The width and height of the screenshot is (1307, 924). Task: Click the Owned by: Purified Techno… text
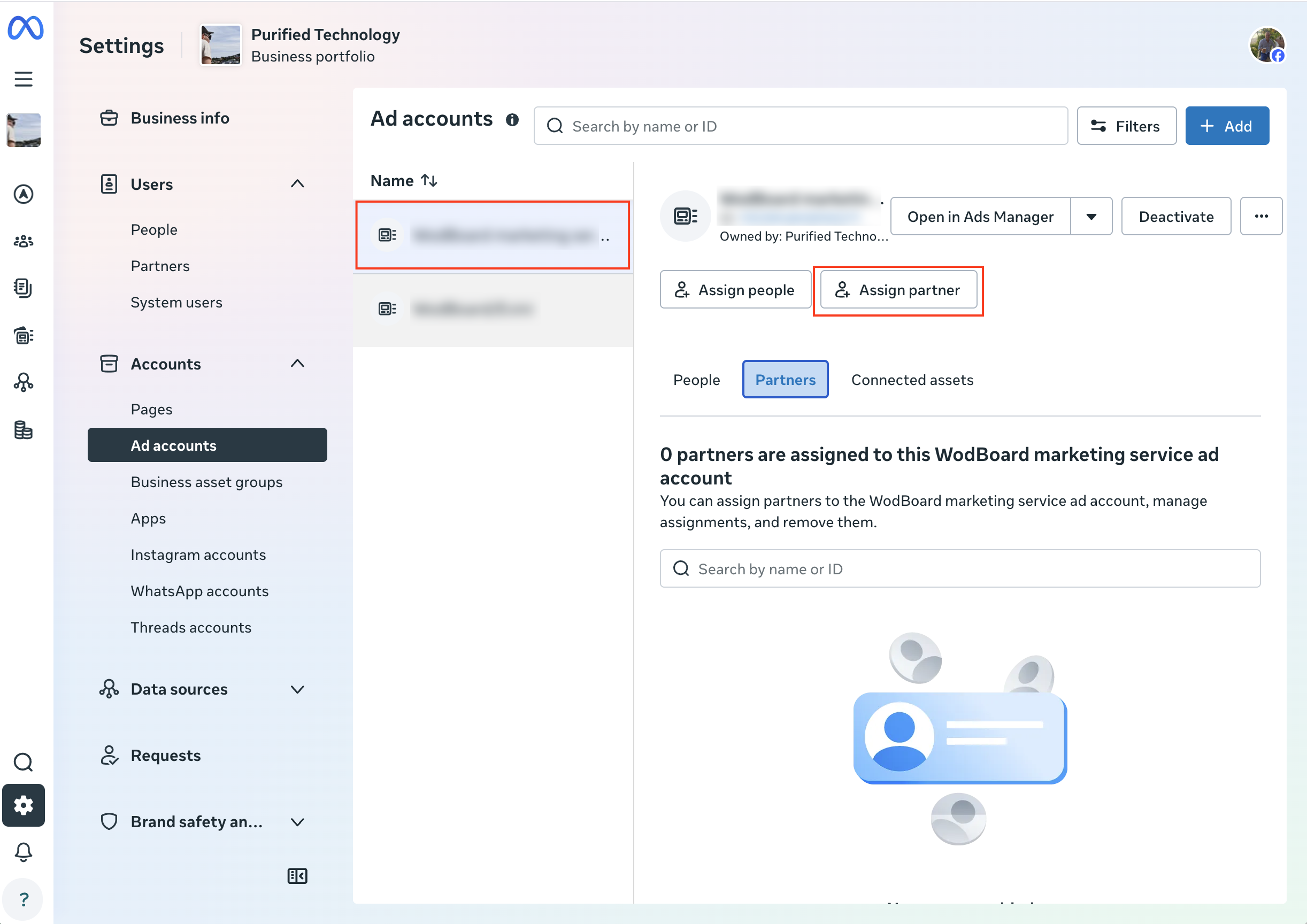click(803, 236)
